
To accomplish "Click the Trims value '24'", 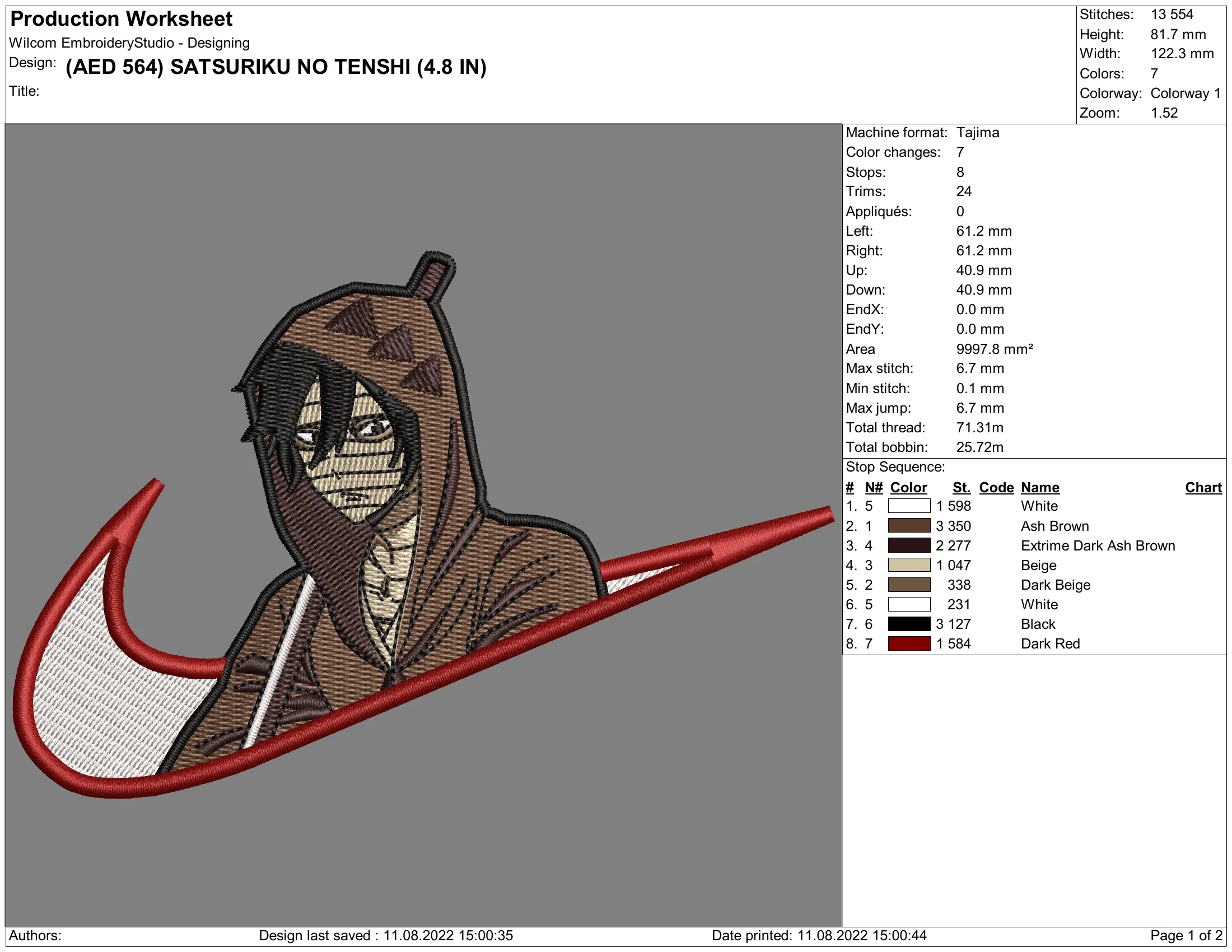I will pos(964,191).
